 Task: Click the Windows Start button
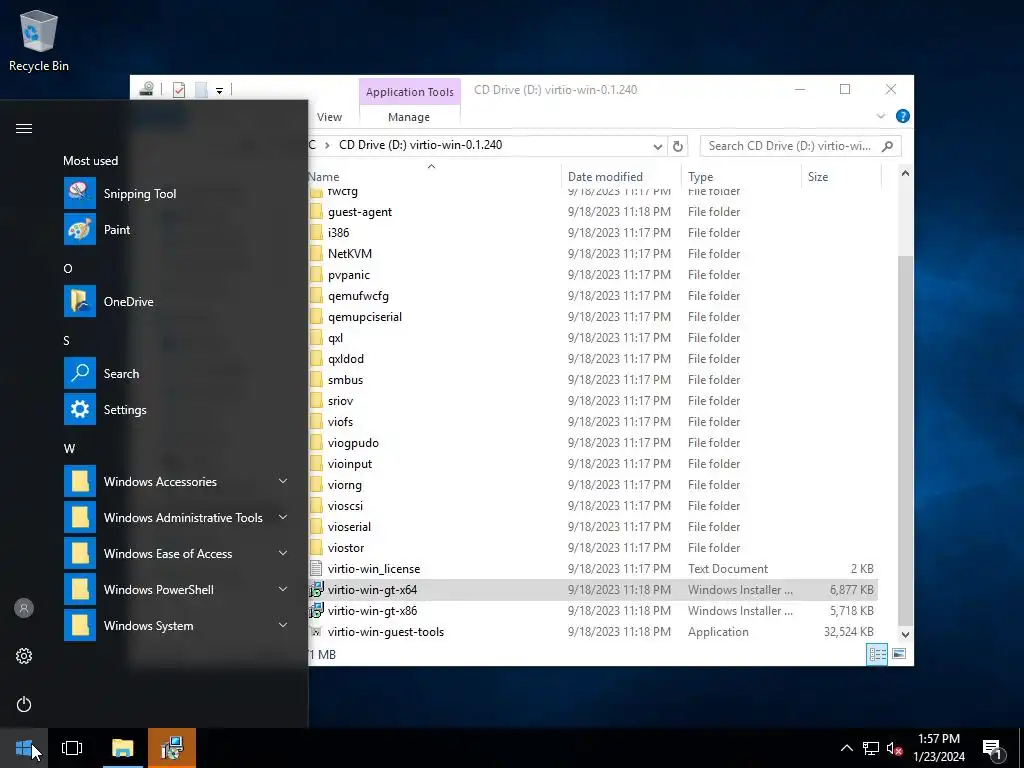pyautogui.click(x=24, y=748)
